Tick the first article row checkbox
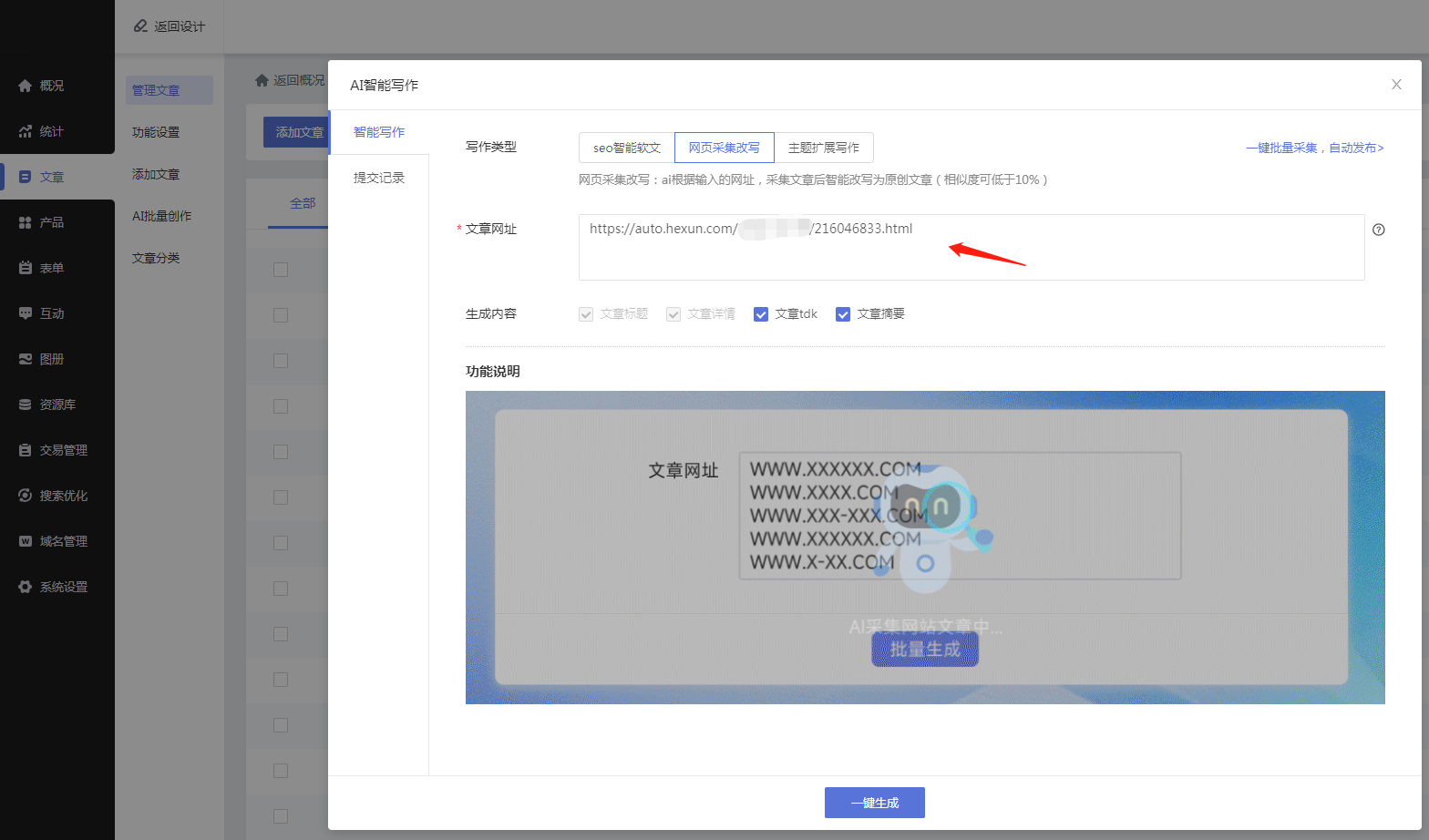The height and width of the screenshot is (840, 1429). pos(281,270)
